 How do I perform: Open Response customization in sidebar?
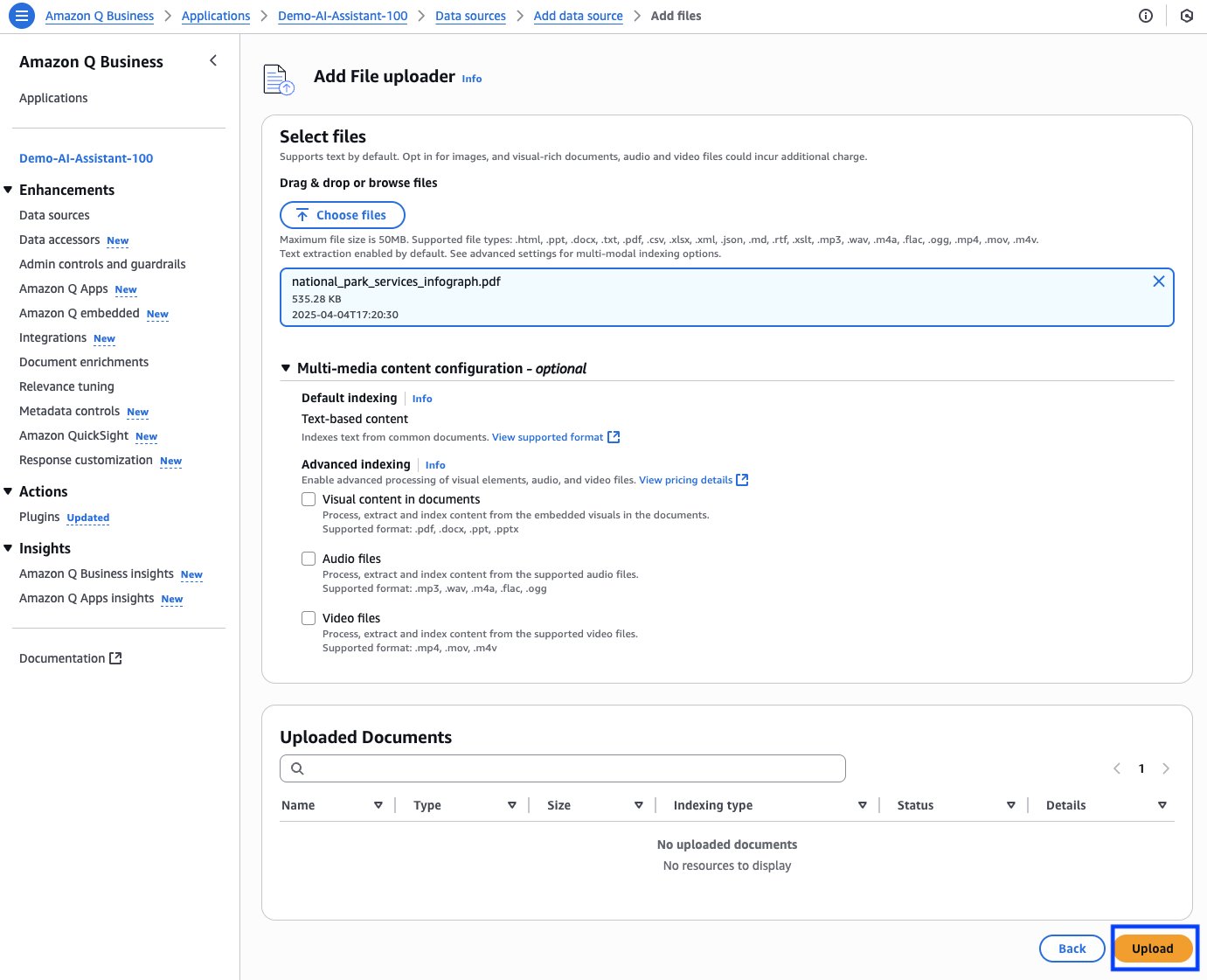(86, 460)
